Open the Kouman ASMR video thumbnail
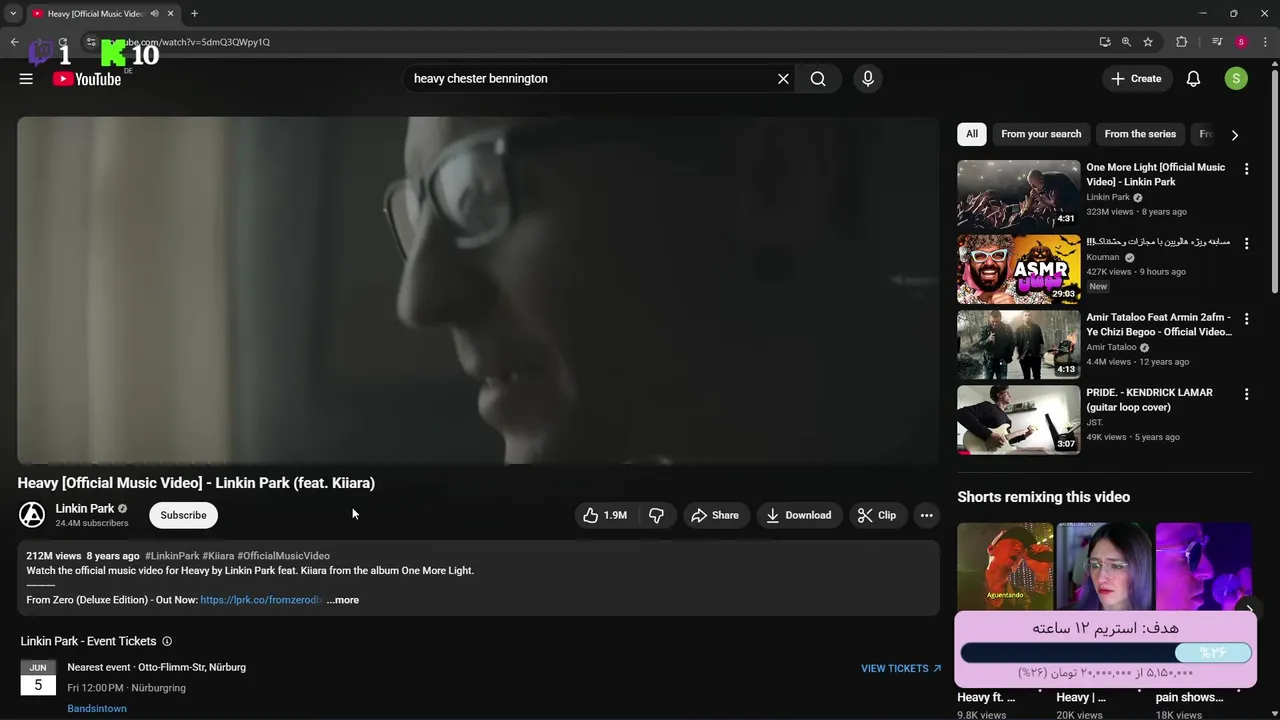This screenshot has width=1280, height=720. (x=1019, y=270)
